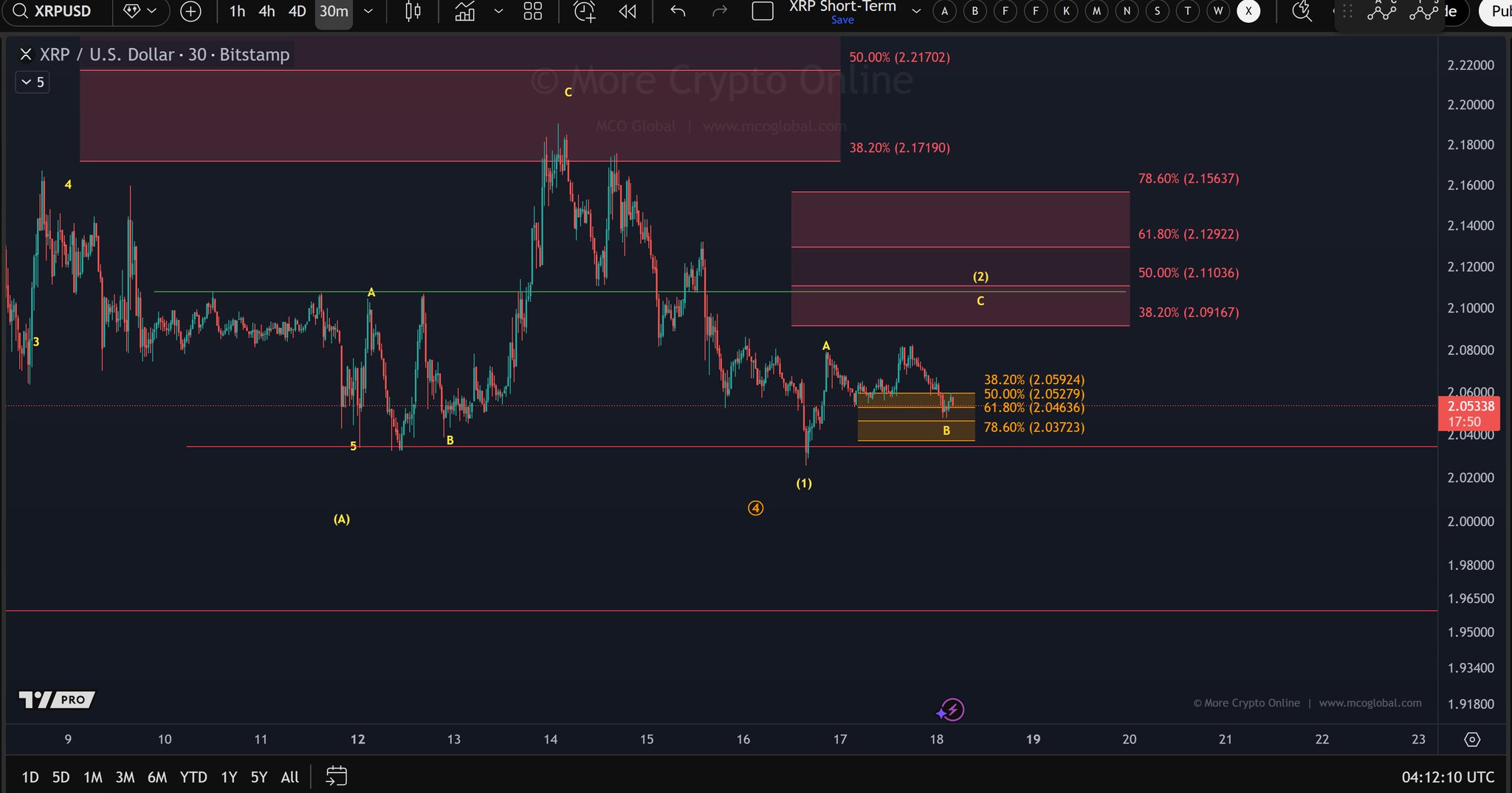Switch to the 4D timeframe
Image resolution: width=1512 pixels, height=793 pixels.
tap(297, 11)
